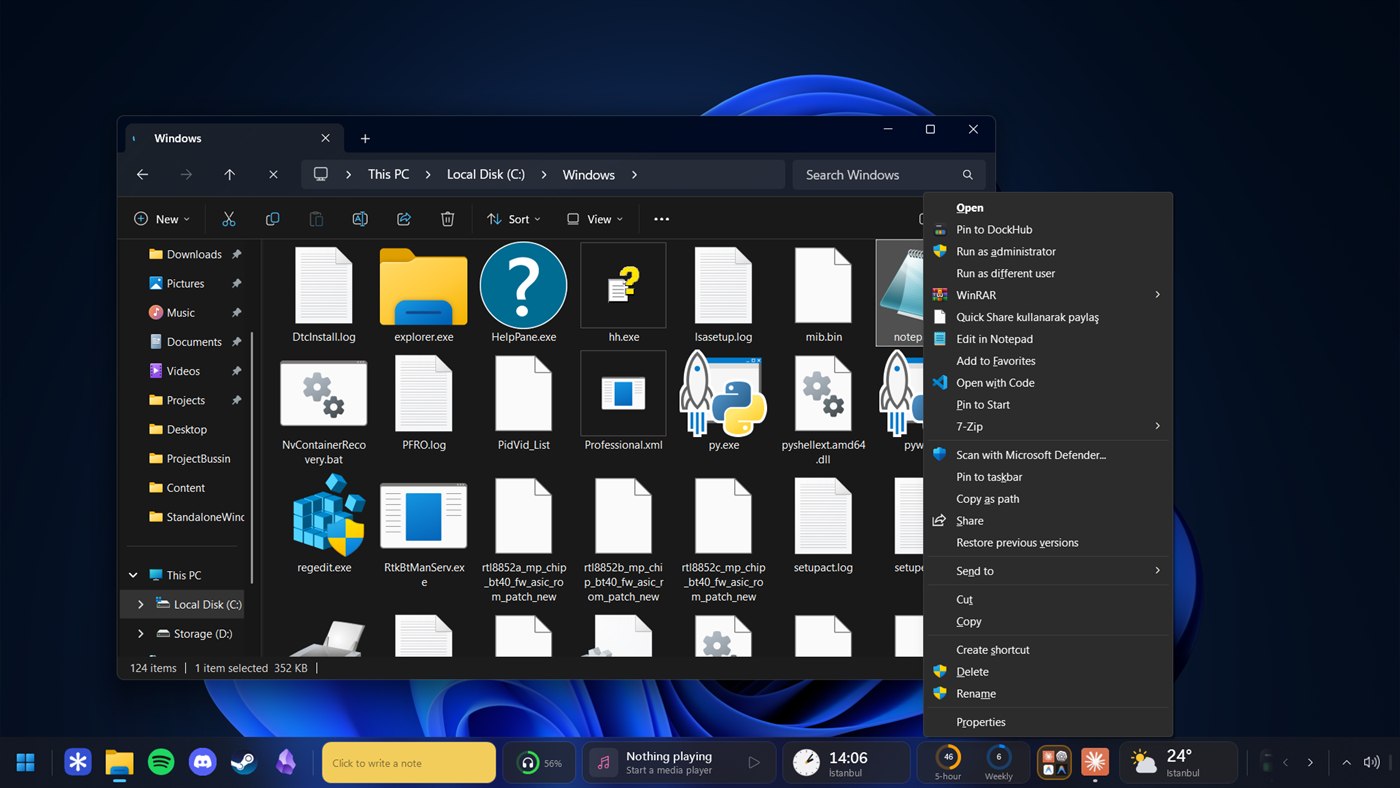Click the Cut scissors toolbar icon
Screen dimensions: 1400x788
pos(229,219)
